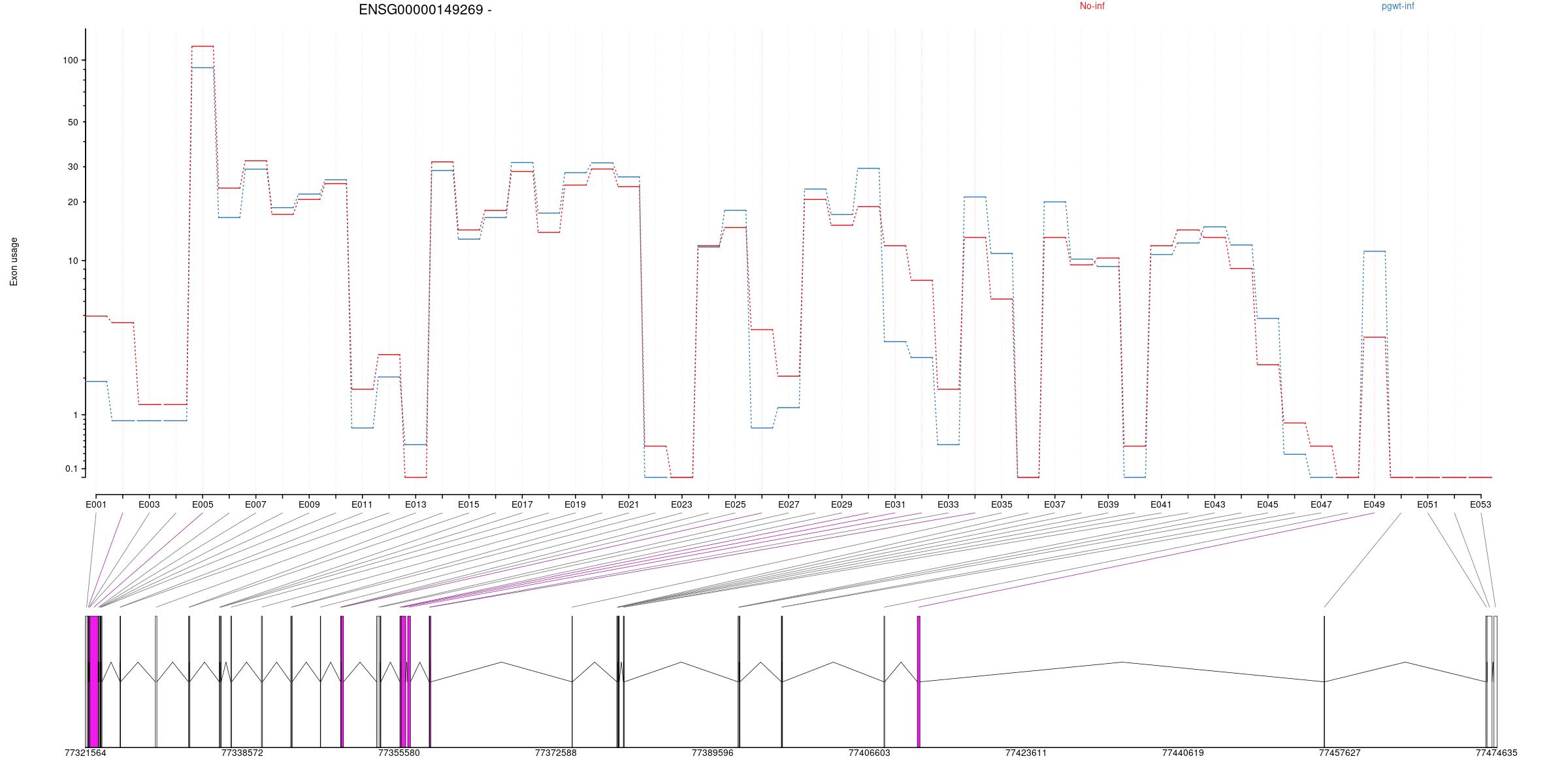
Task: Click exon label E051
Action: [x=1428, y=504]
